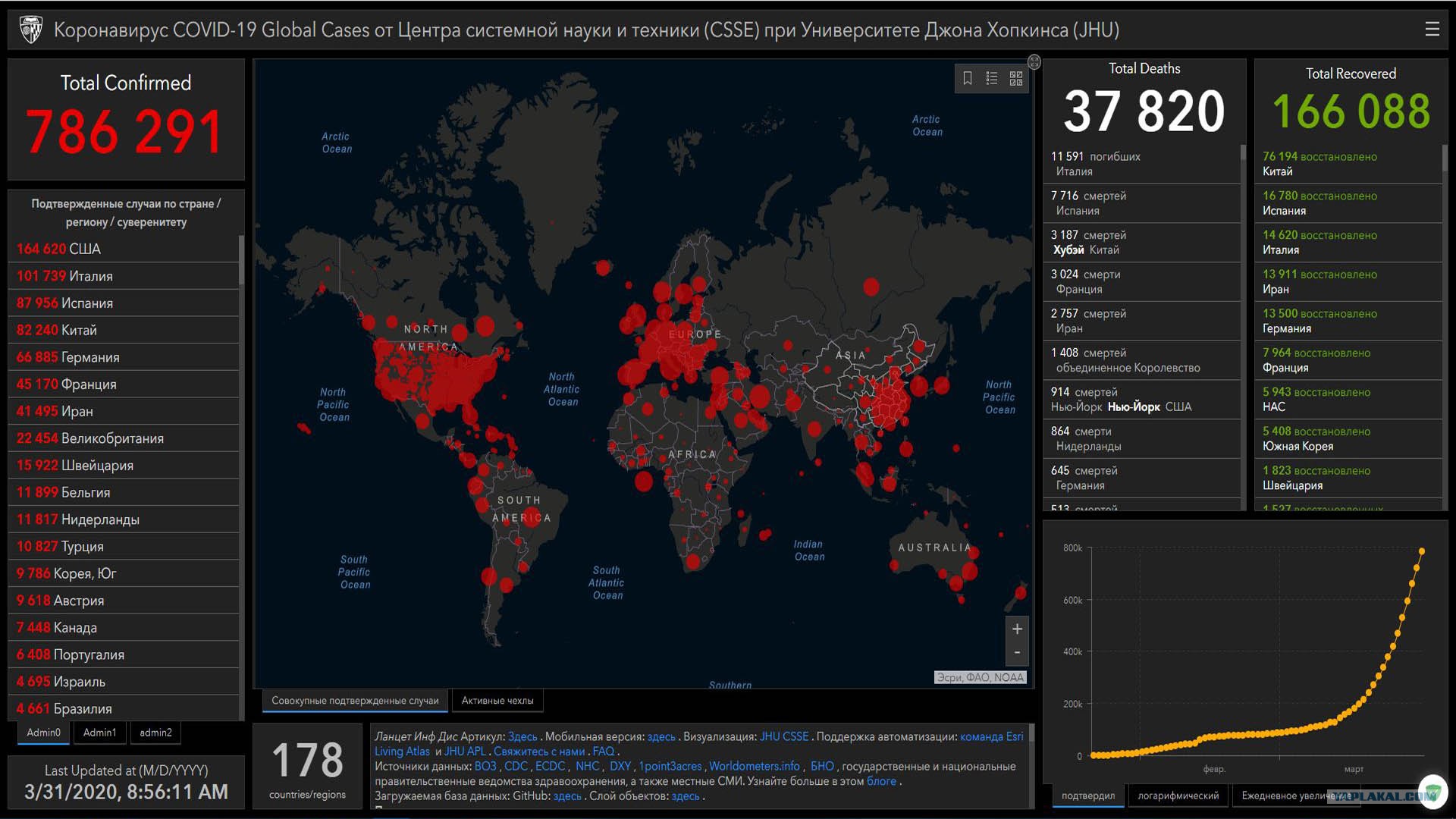Open the CDC data source link
Screen dimensions: 1456x819
pyautogui.click(x=516, y=767)
